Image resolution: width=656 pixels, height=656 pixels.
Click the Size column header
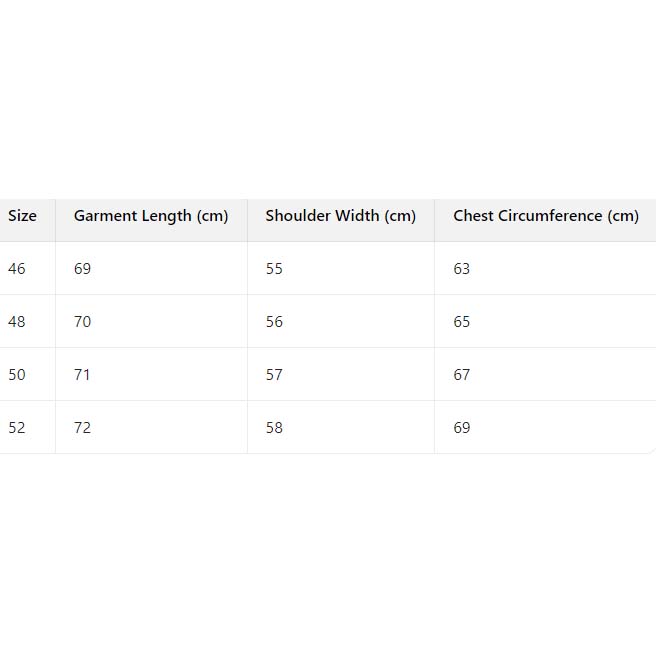(22, 216)
